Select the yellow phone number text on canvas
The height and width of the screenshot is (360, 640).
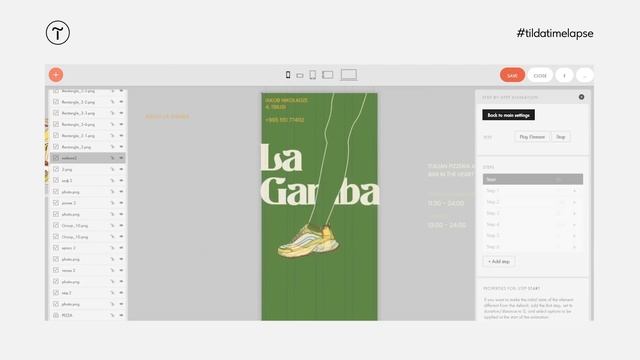[284, 120]
